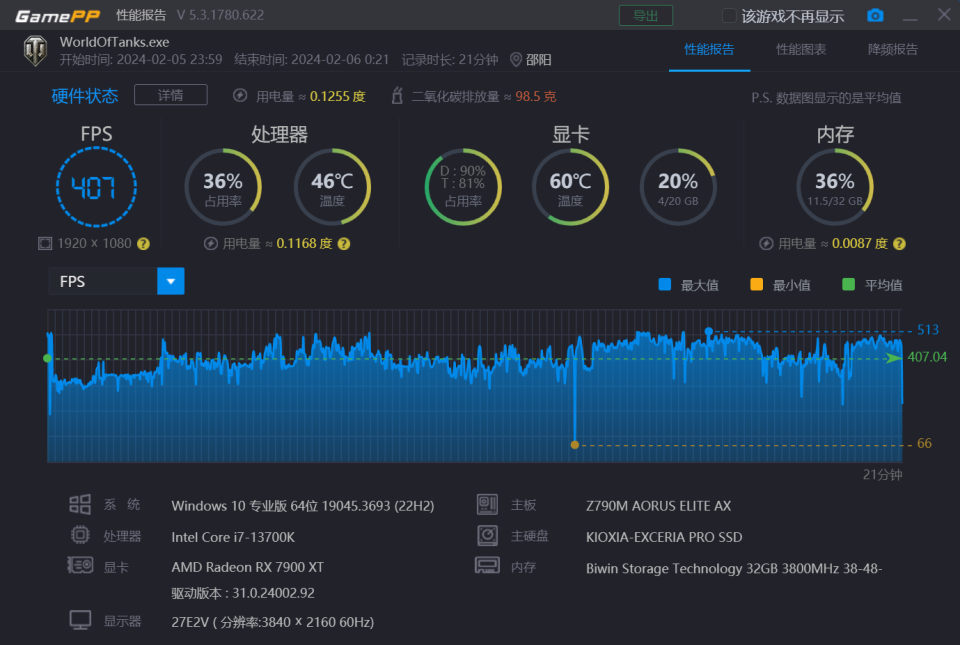The image size is (960, 645).
Task: Click the 导出 export button
Action: point(646,15)
